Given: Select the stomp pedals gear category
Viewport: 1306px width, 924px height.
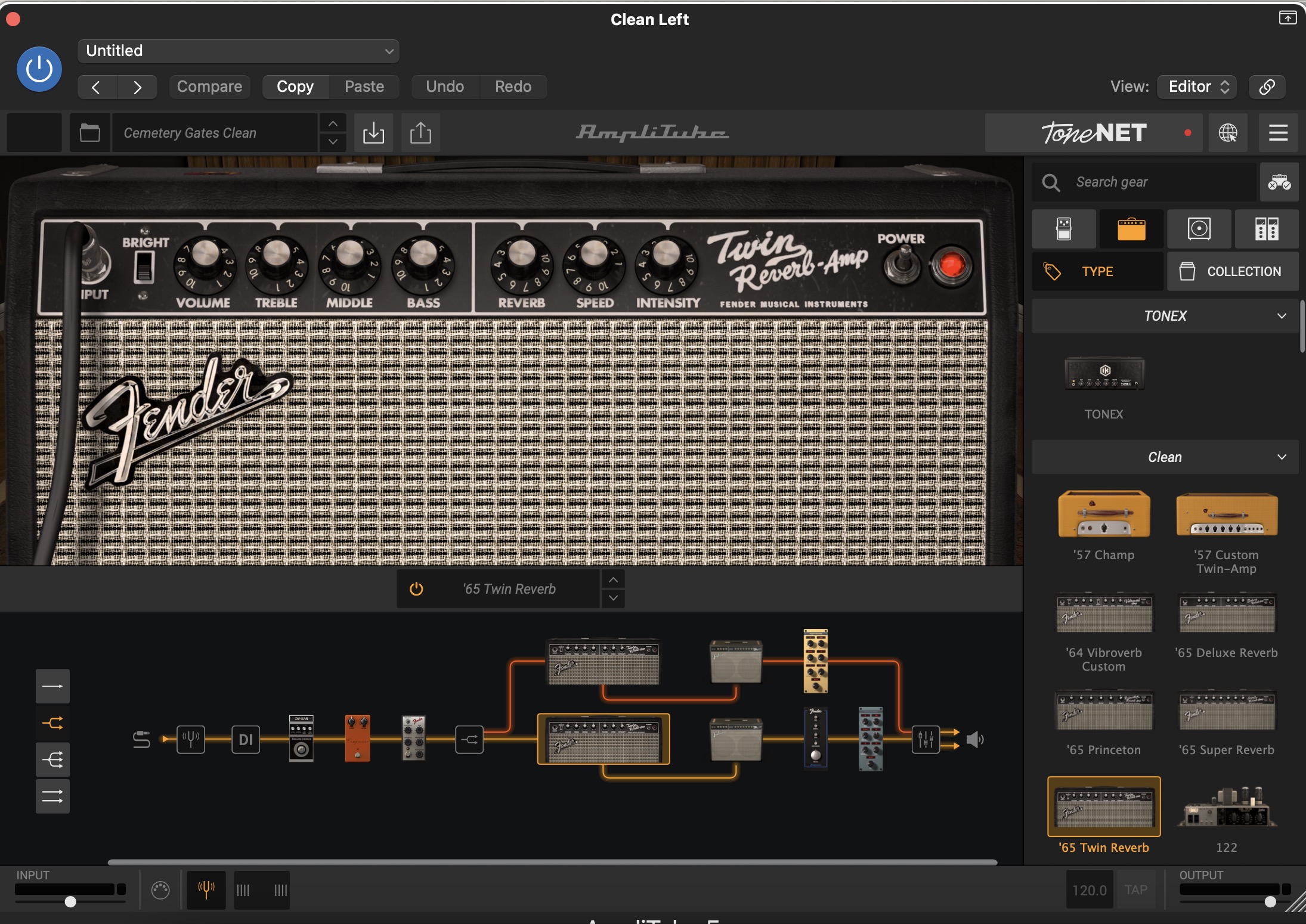Looking at the screenshot, I should click(1064, 229).
